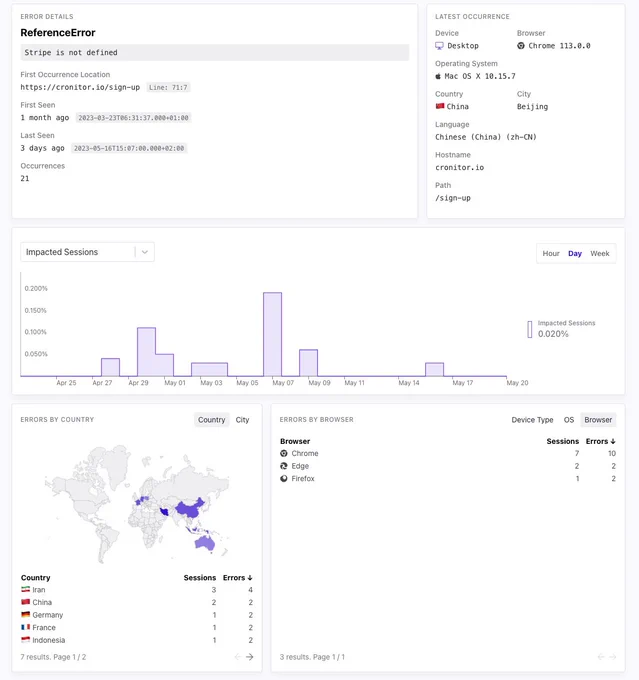Click the Beijing city value
639x680 pixels.
532,107
